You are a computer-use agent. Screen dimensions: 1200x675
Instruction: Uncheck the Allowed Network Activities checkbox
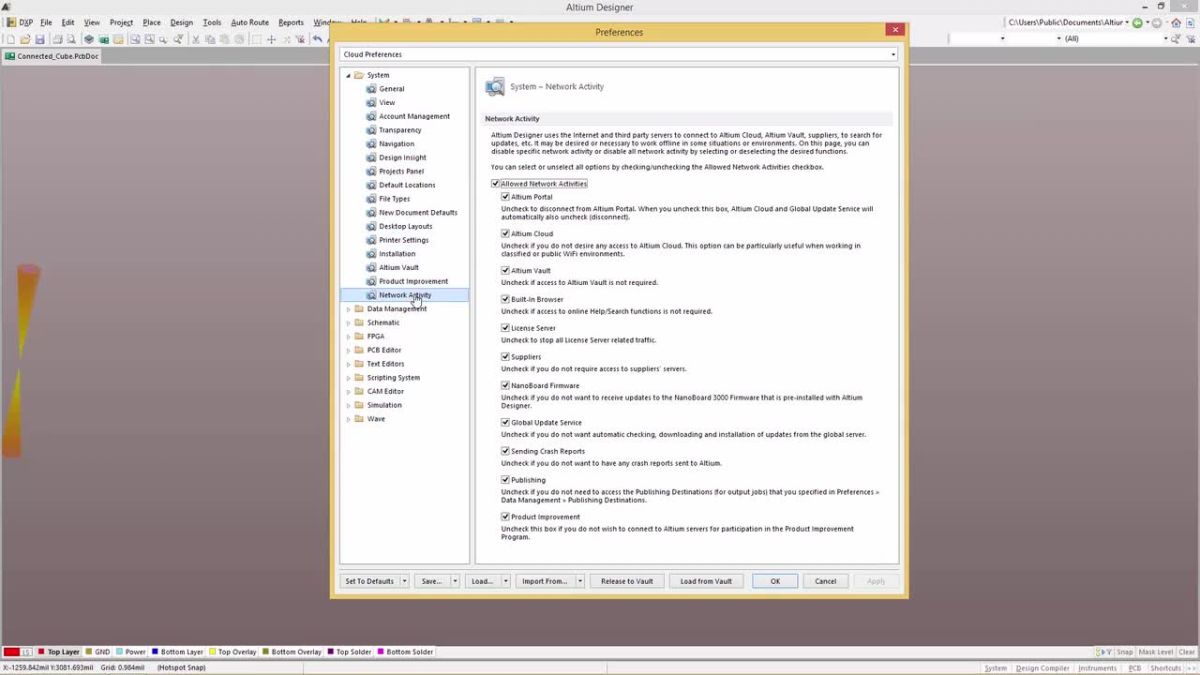point(495,183)
